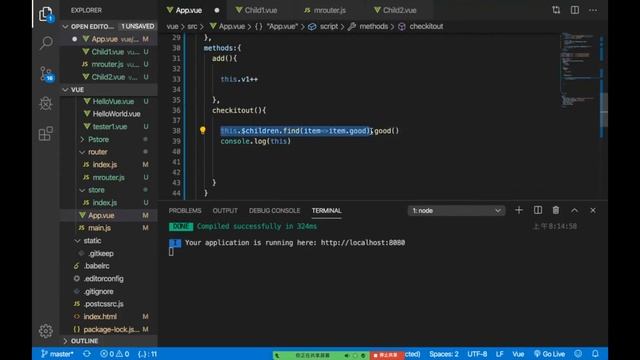Image resolution: width=640 pixels, height=360 pixels.
Task: Collapse the OPEN EDITORS section
Action: tap(109, 26)
